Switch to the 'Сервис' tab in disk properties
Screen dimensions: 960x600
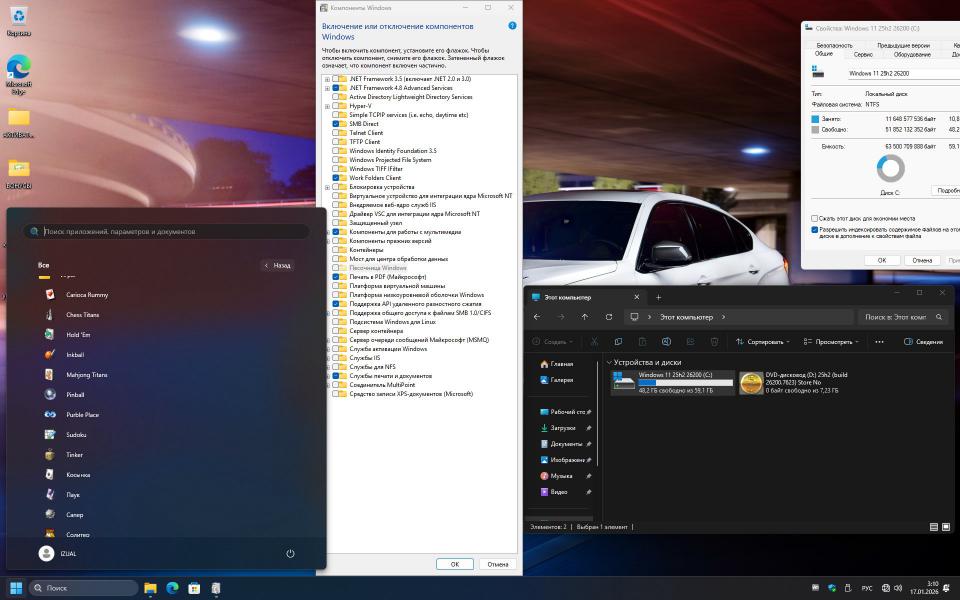click(x=863, y=54)
